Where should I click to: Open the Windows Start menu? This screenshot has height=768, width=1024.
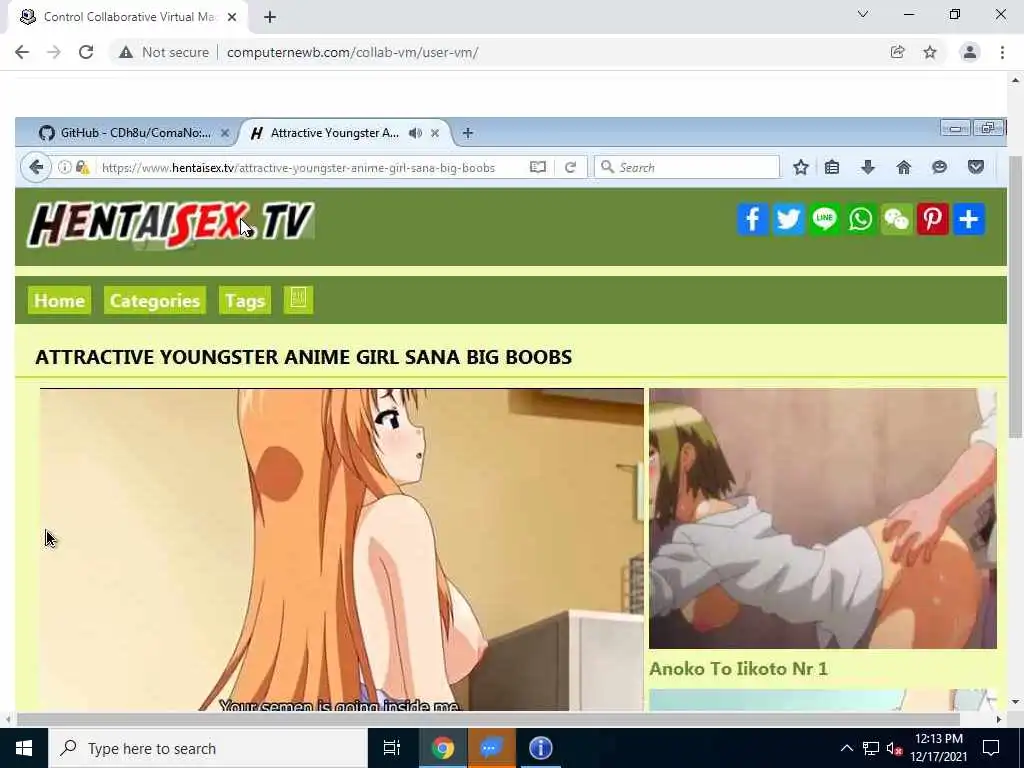coord(24,748)
